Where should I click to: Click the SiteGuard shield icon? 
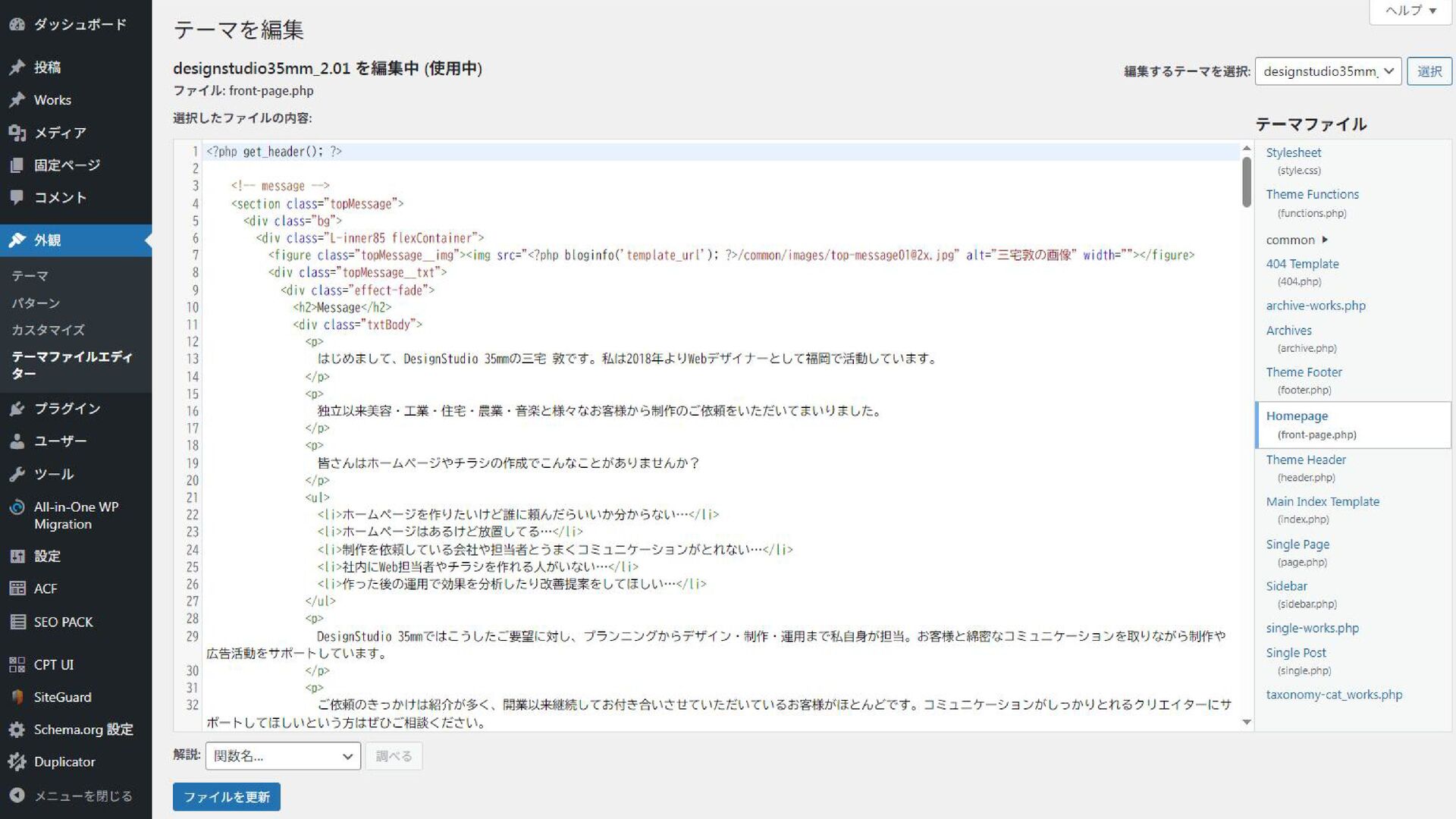click(17, 698)
